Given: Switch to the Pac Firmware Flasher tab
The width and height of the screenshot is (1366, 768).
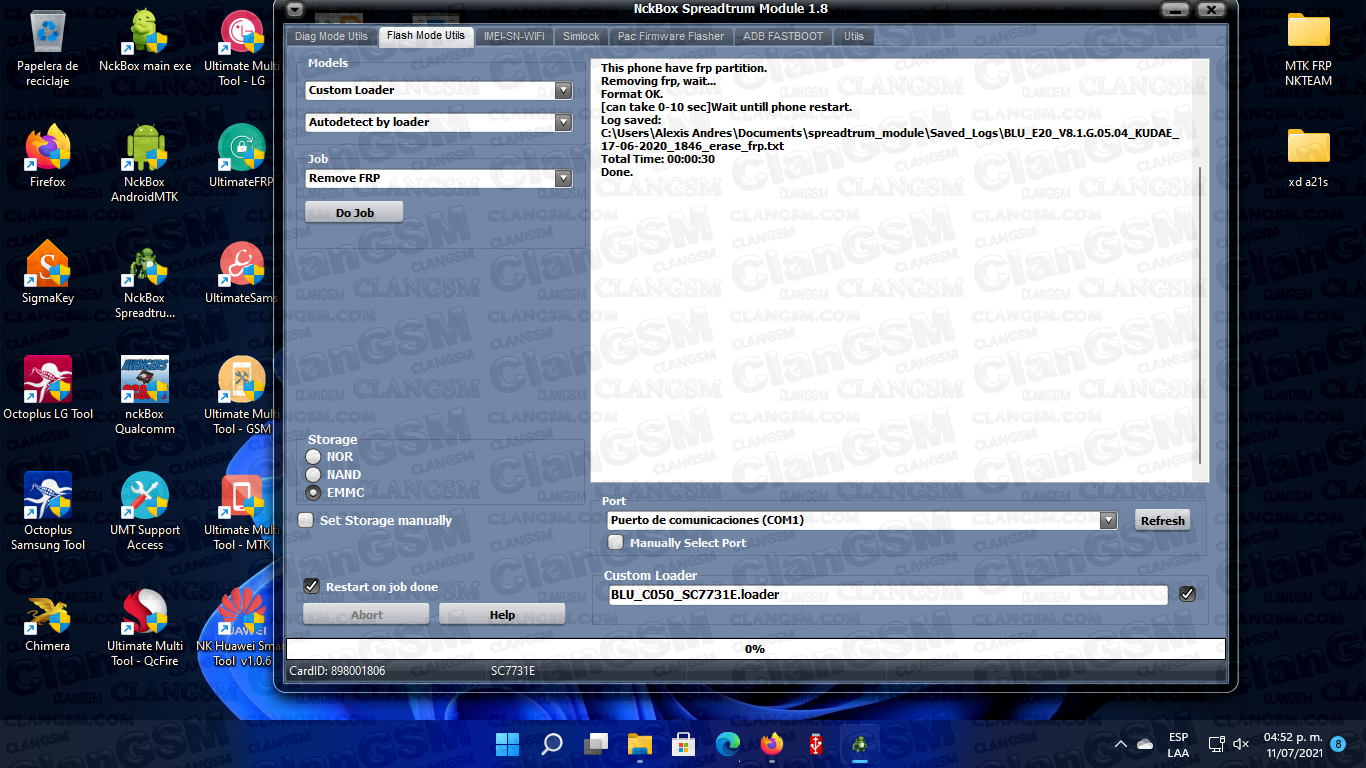Looking at the screenshot, I should [670, 36].
